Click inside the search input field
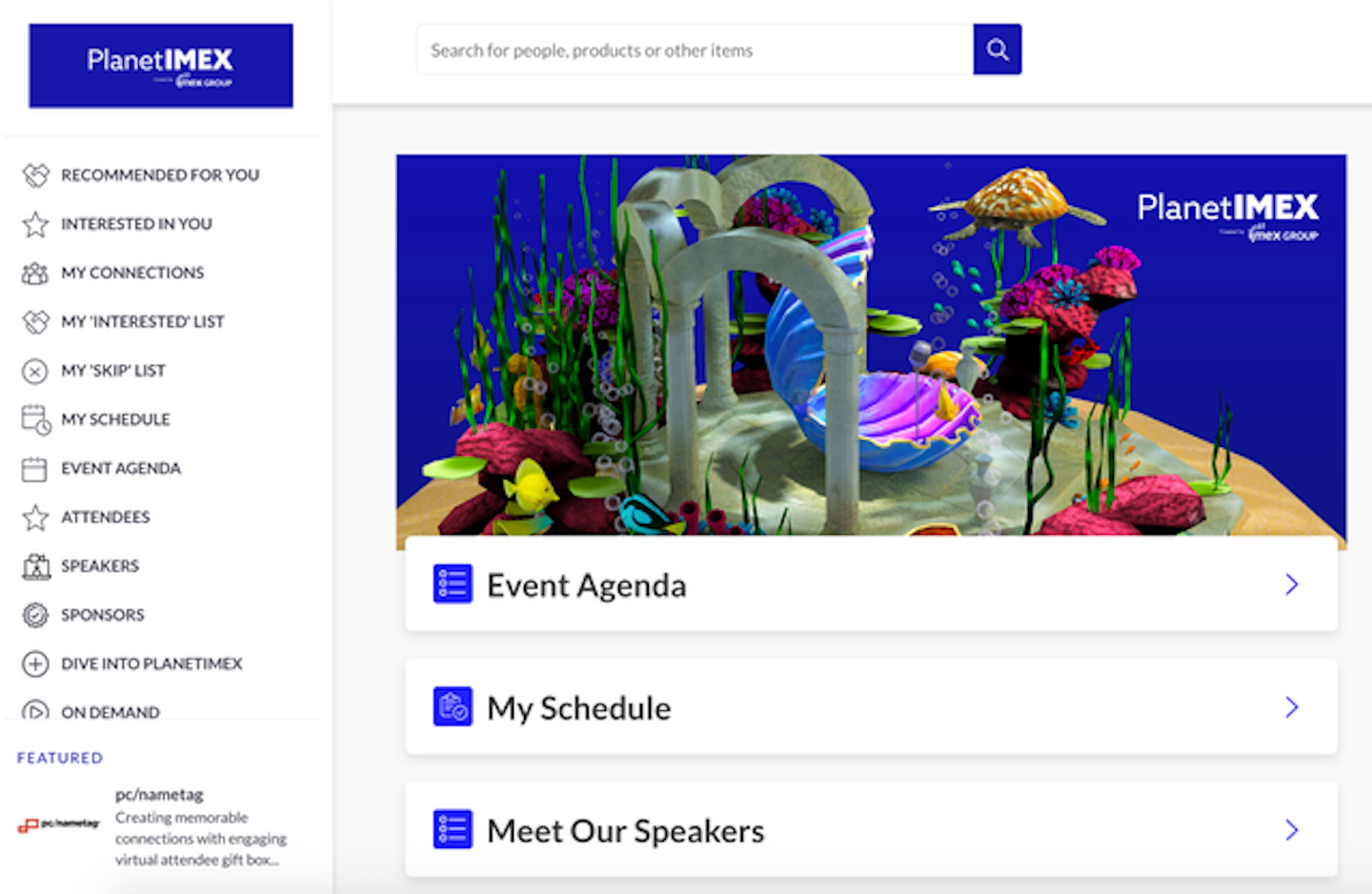The image size is (1372, 894). pos(694,50)
